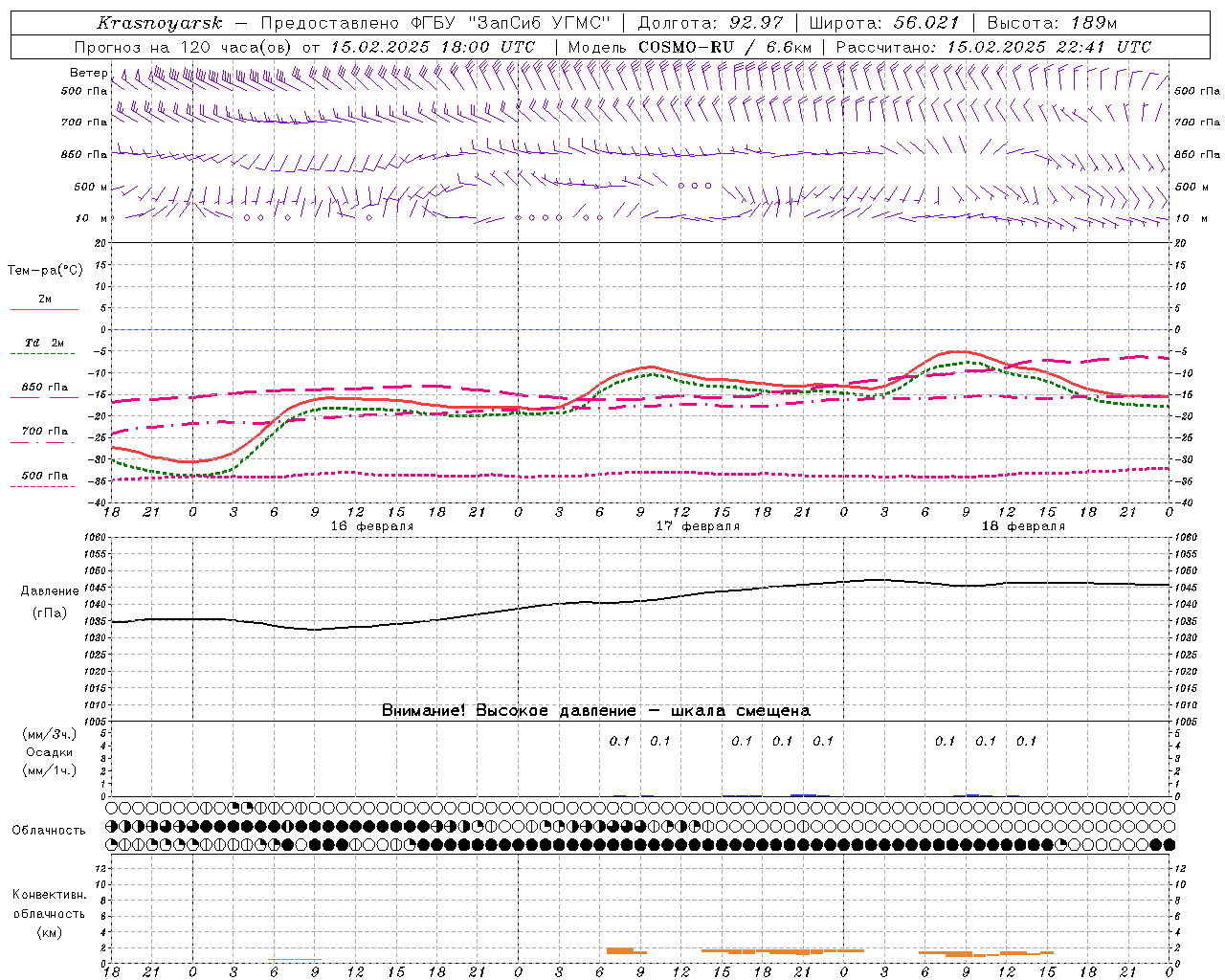Screen dimensions: 1225x980
Task: Click dotted line sample under "500 гПа" legend
Action: (42, 486)
